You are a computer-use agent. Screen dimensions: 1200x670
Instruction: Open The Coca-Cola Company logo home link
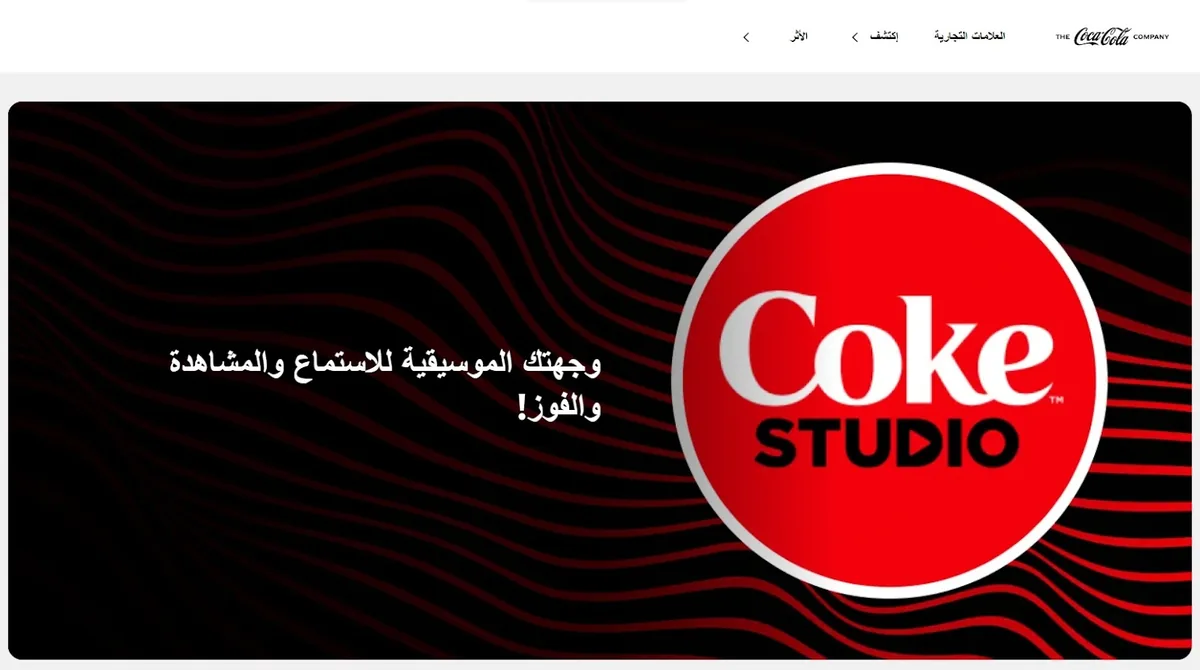(1112, 37)
